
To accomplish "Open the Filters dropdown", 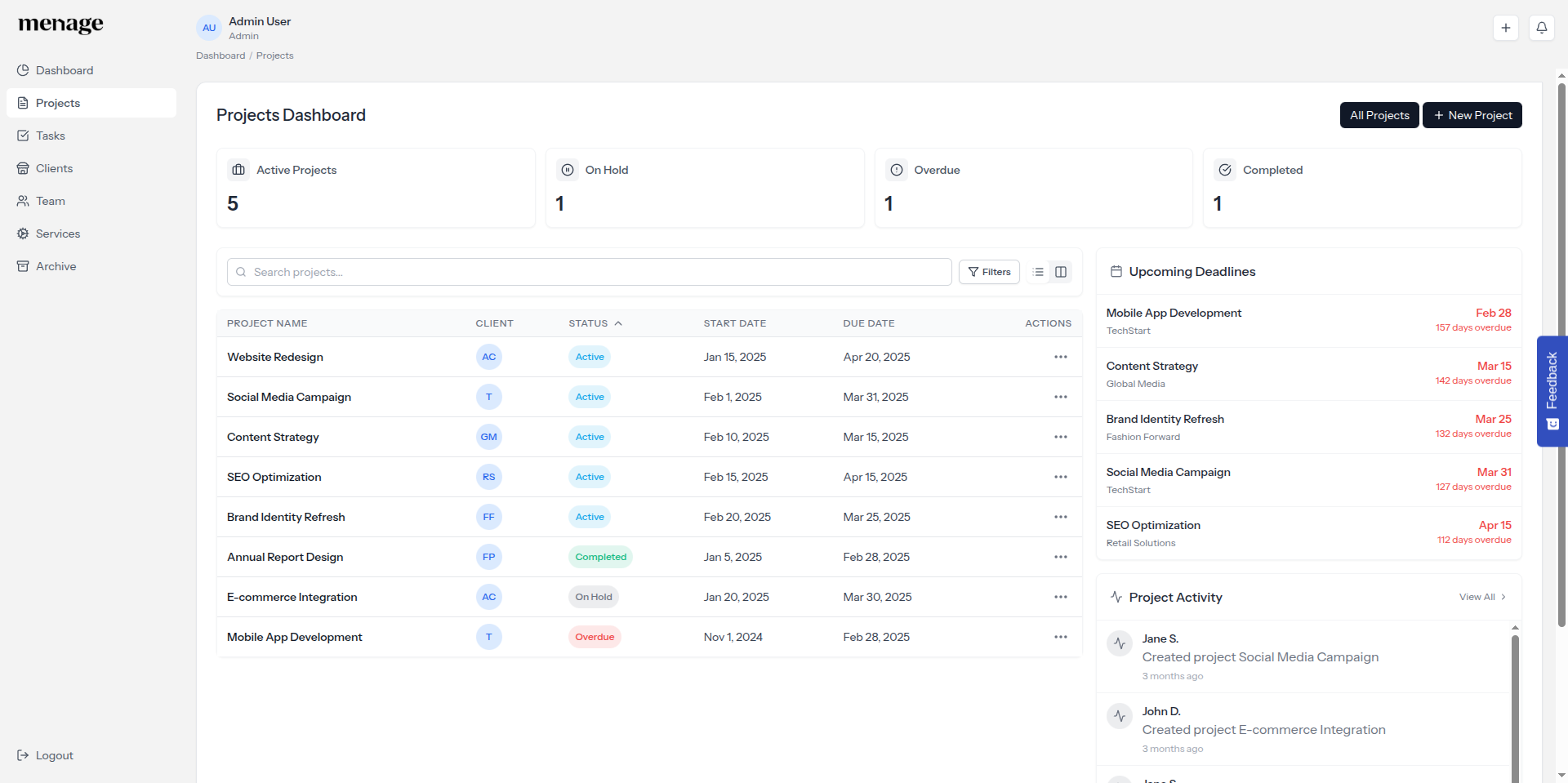I will pyautogui.click(x=989, y=272).
